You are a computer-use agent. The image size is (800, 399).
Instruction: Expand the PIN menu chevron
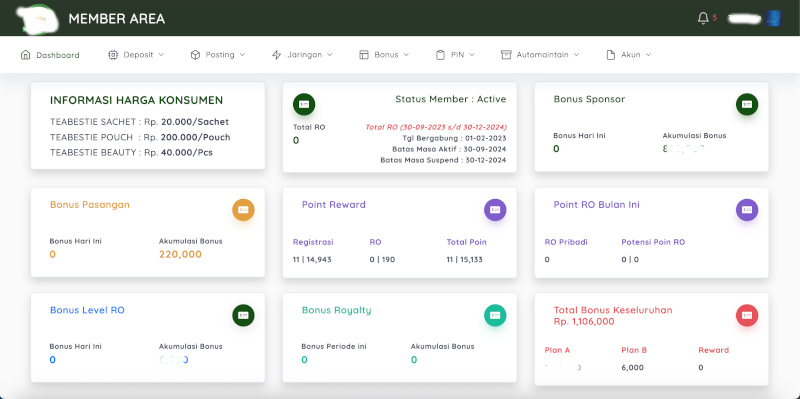pos(472,55)
